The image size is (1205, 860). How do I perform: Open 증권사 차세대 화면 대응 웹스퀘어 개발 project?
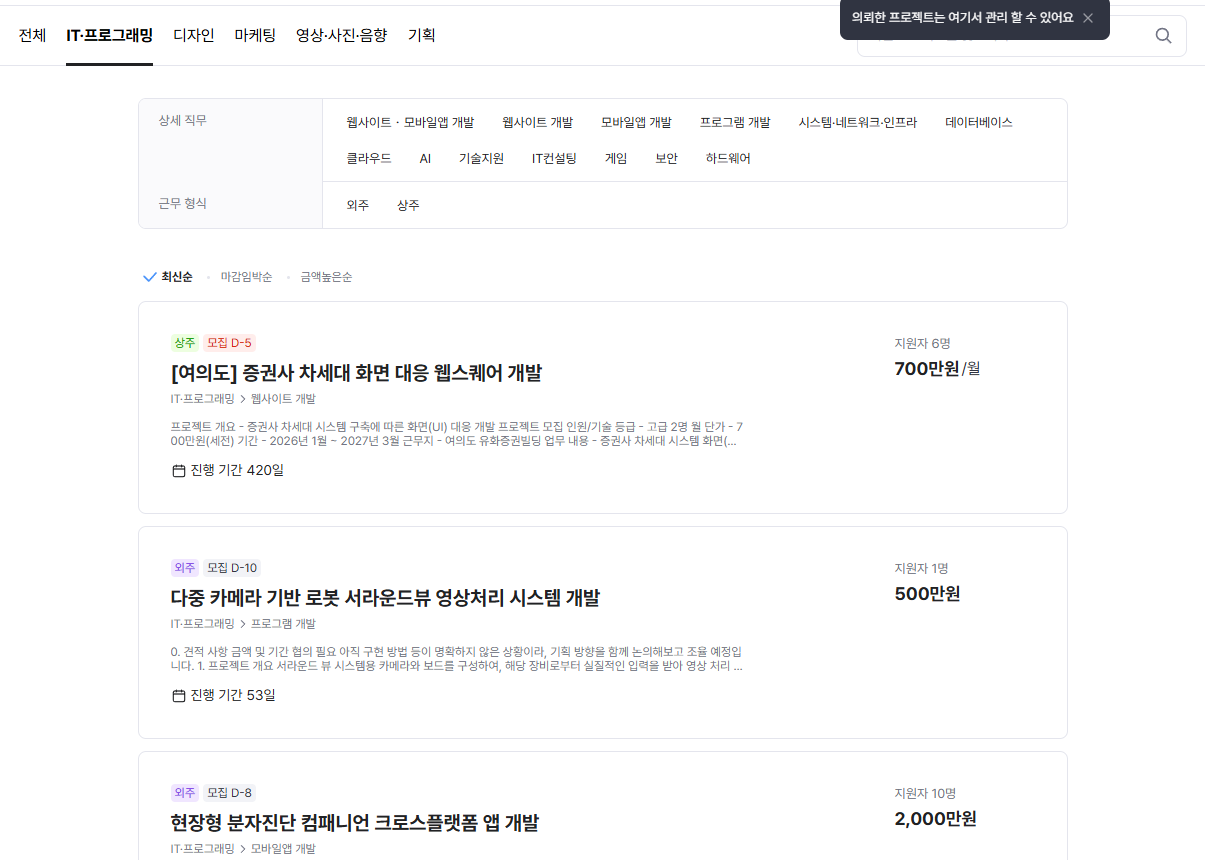click(356, 373)
